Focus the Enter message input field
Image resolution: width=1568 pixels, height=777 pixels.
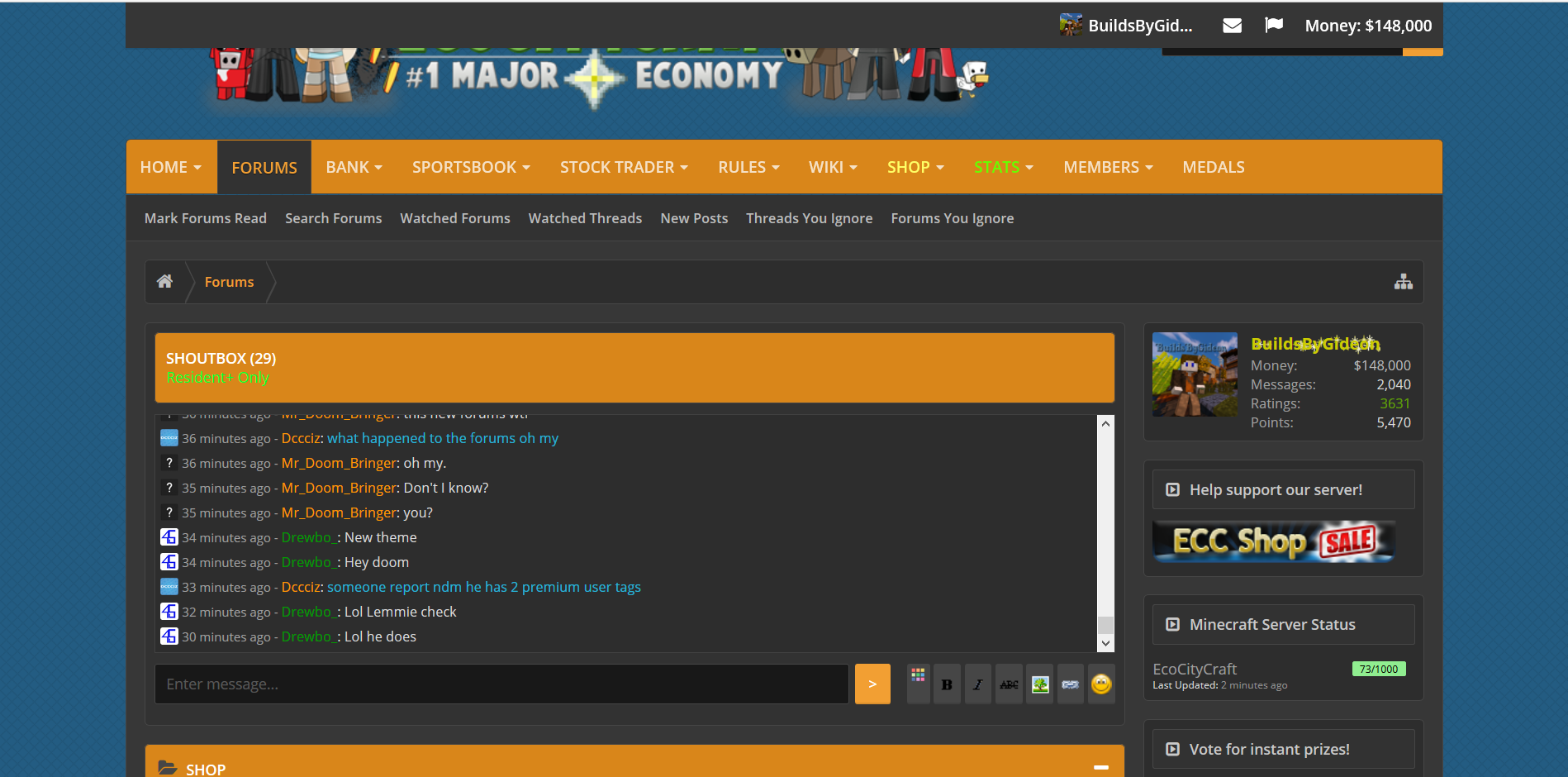point(501,684)
